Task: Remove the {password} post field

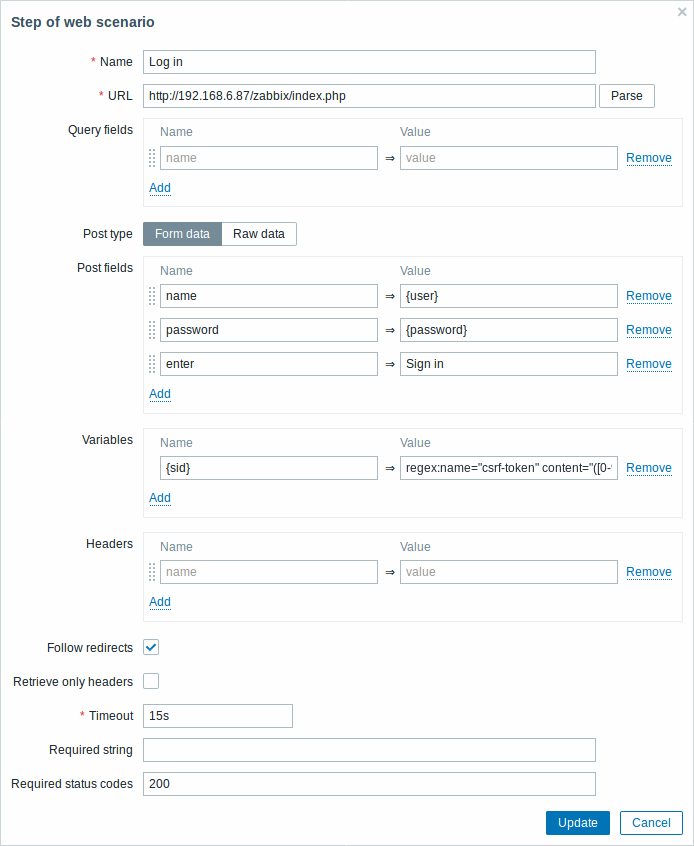Action: (x=649, y=330)
